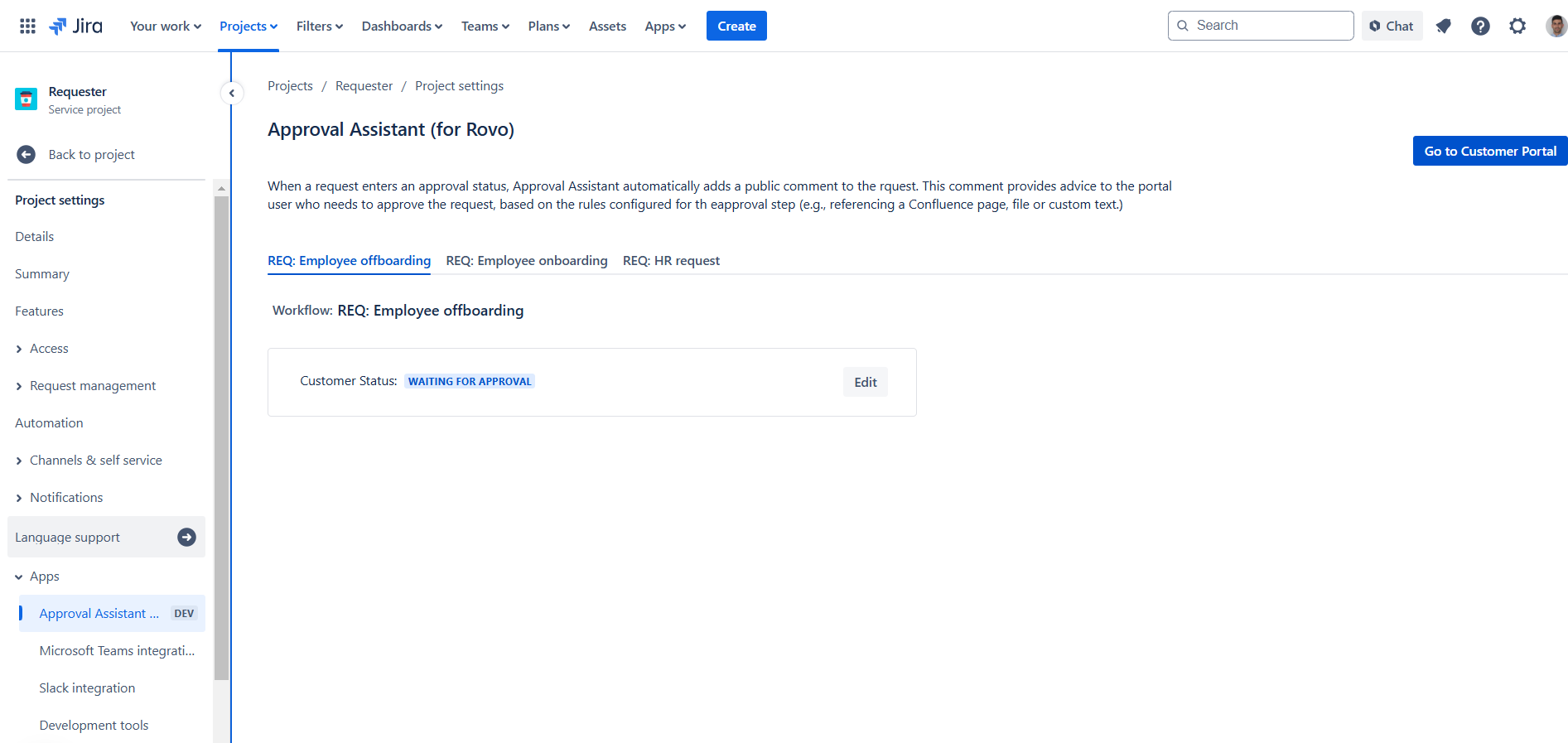This screenshot has width=1568, height=743.
Task: Click the Requester breadcrumb link
Action: 364,85
